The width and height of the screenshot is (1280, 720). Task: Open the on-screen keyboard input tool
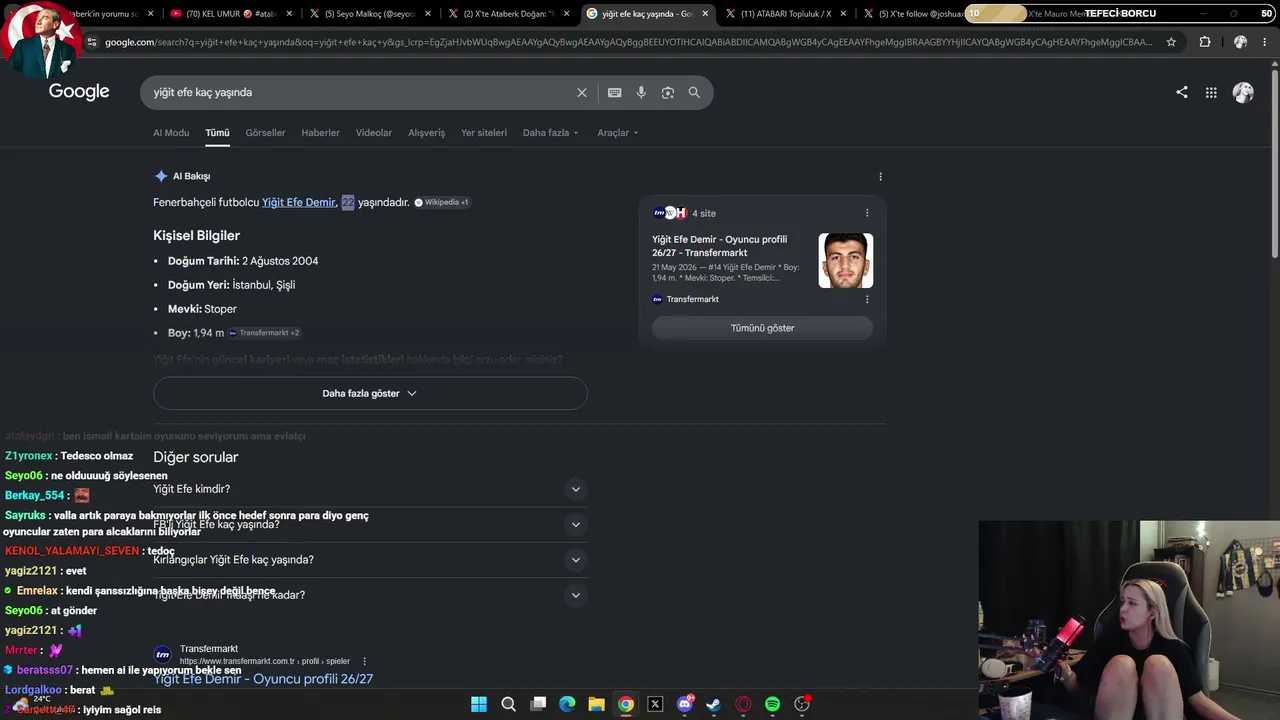614,92
